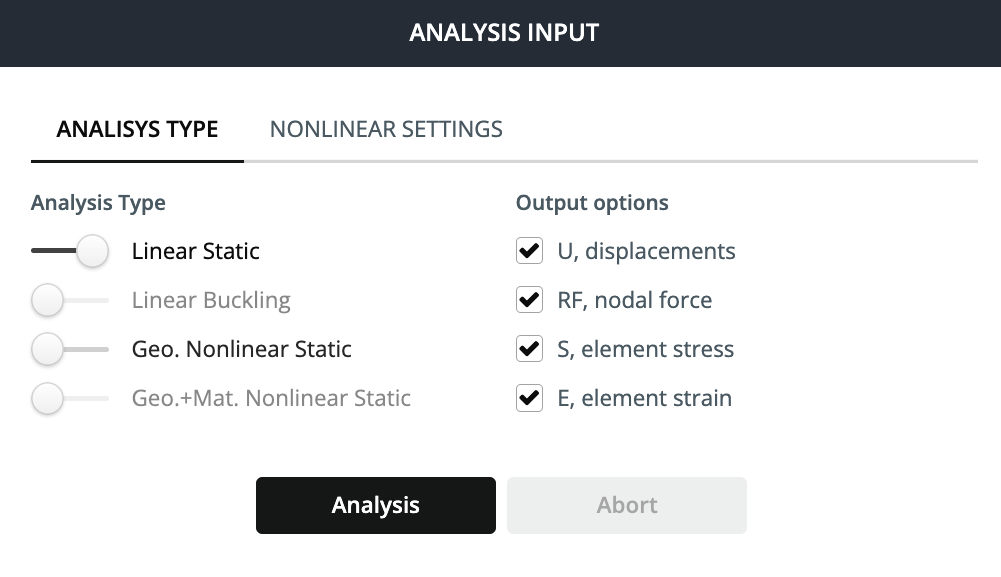The image size is (1001, 577).
Task: Switch to the ANALISYS TYPE tab
Action: [137, 130]
